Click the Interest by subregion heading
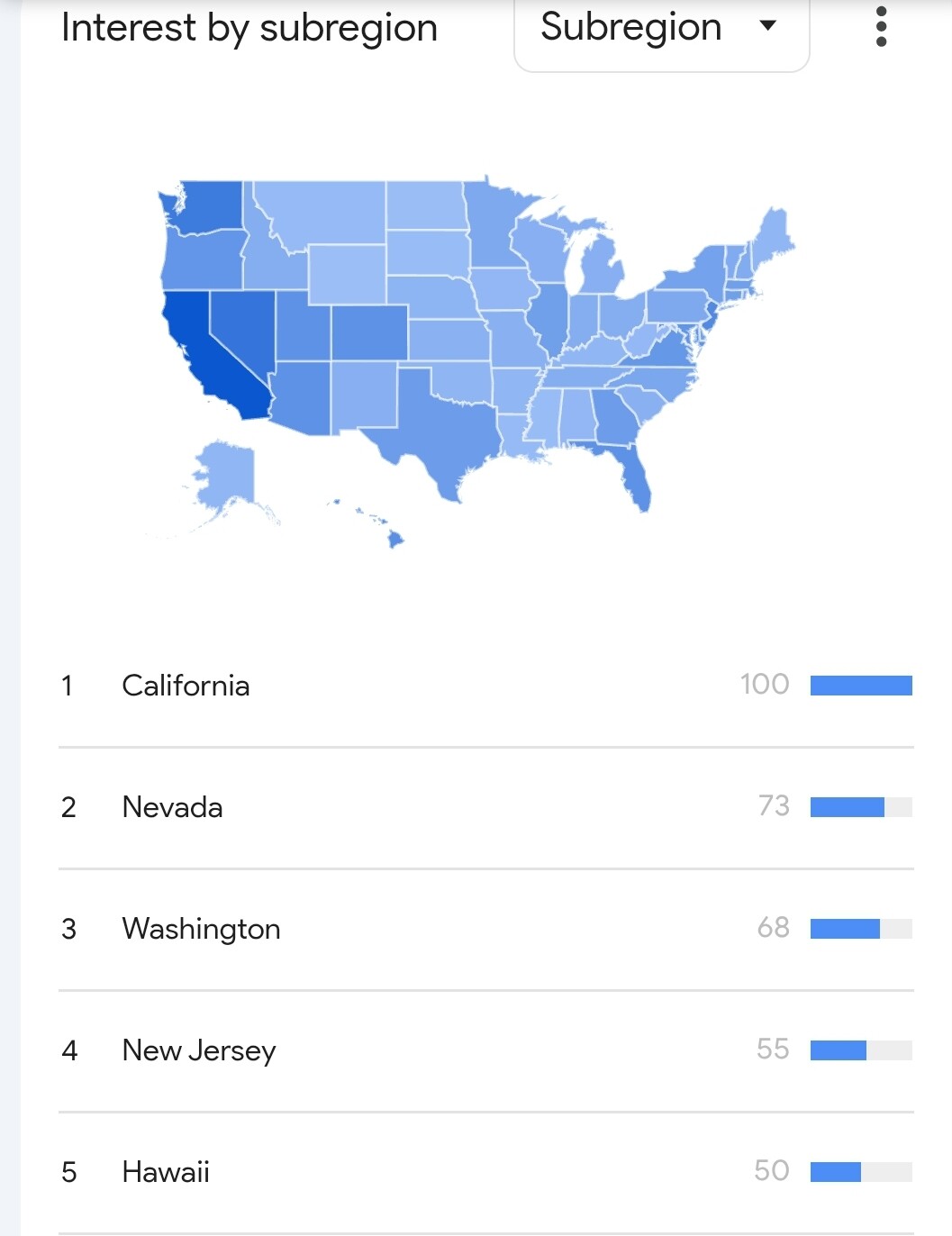Screen dimensions: 952x1236 click(249, 28)
